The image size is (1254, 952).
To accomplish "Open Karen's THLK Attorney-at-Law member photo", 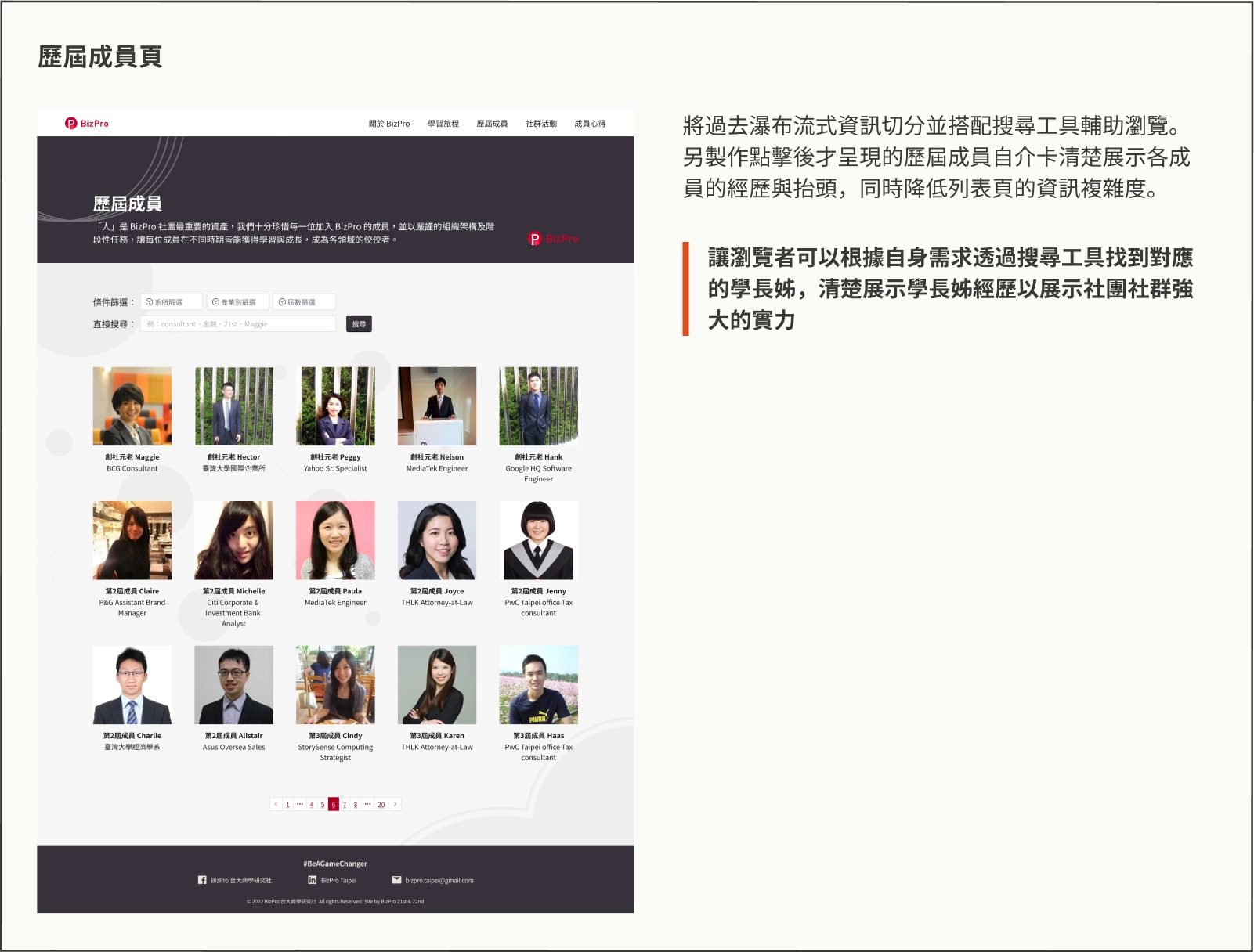I will [437, 685].
